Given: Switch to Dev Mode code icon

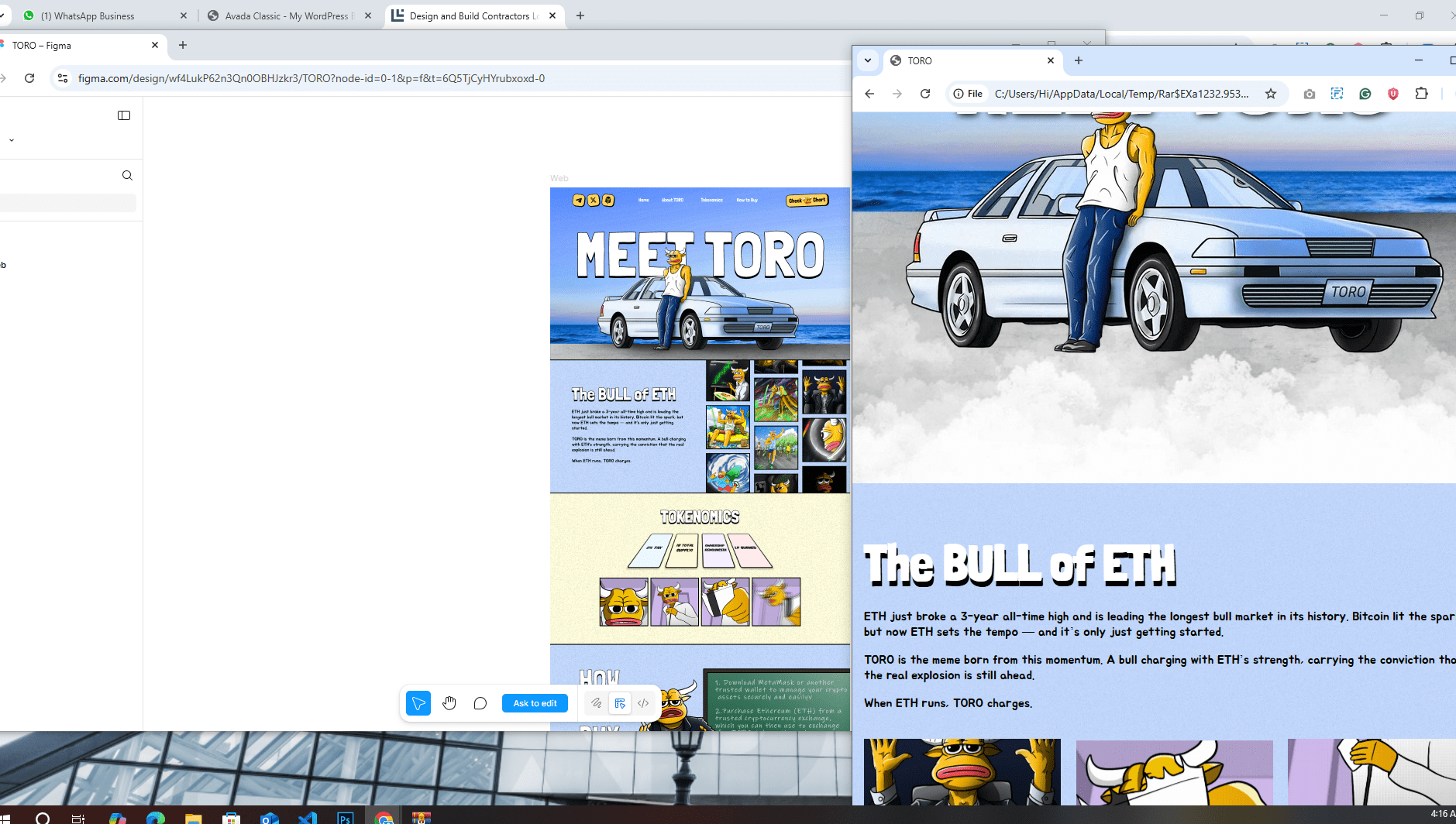Looking at the screenshot, I should (x=643, y=703).
